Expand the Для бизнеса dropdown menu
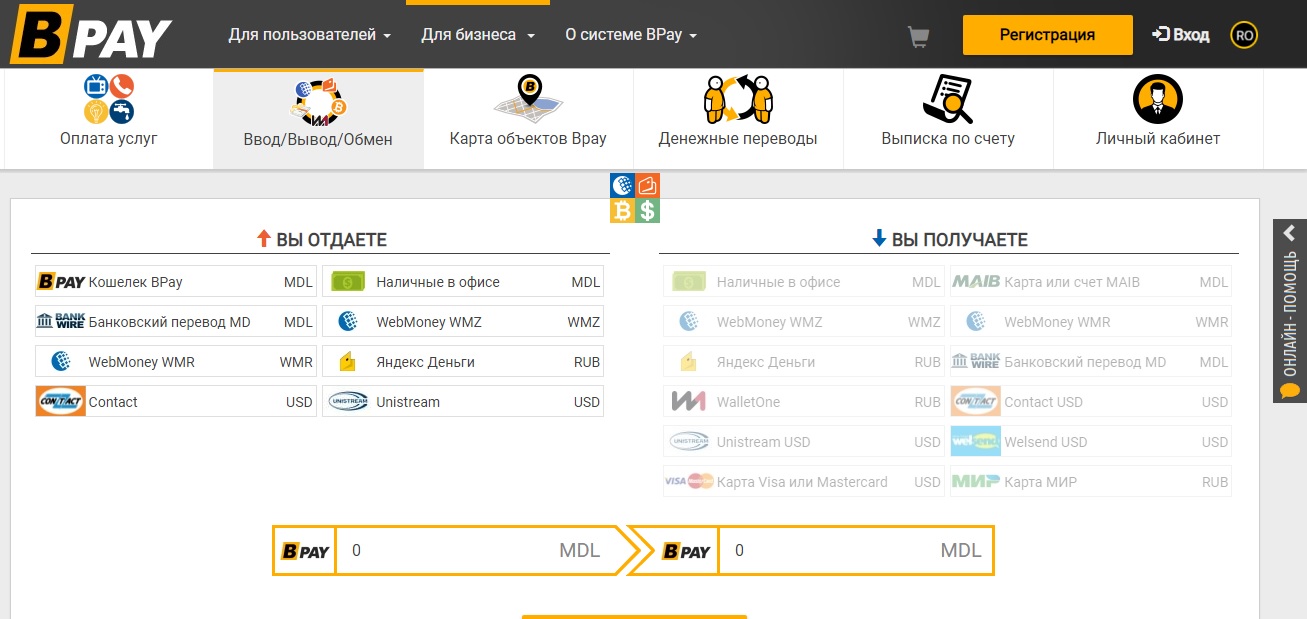1307x619 pixels. click(x=478, y=35)
